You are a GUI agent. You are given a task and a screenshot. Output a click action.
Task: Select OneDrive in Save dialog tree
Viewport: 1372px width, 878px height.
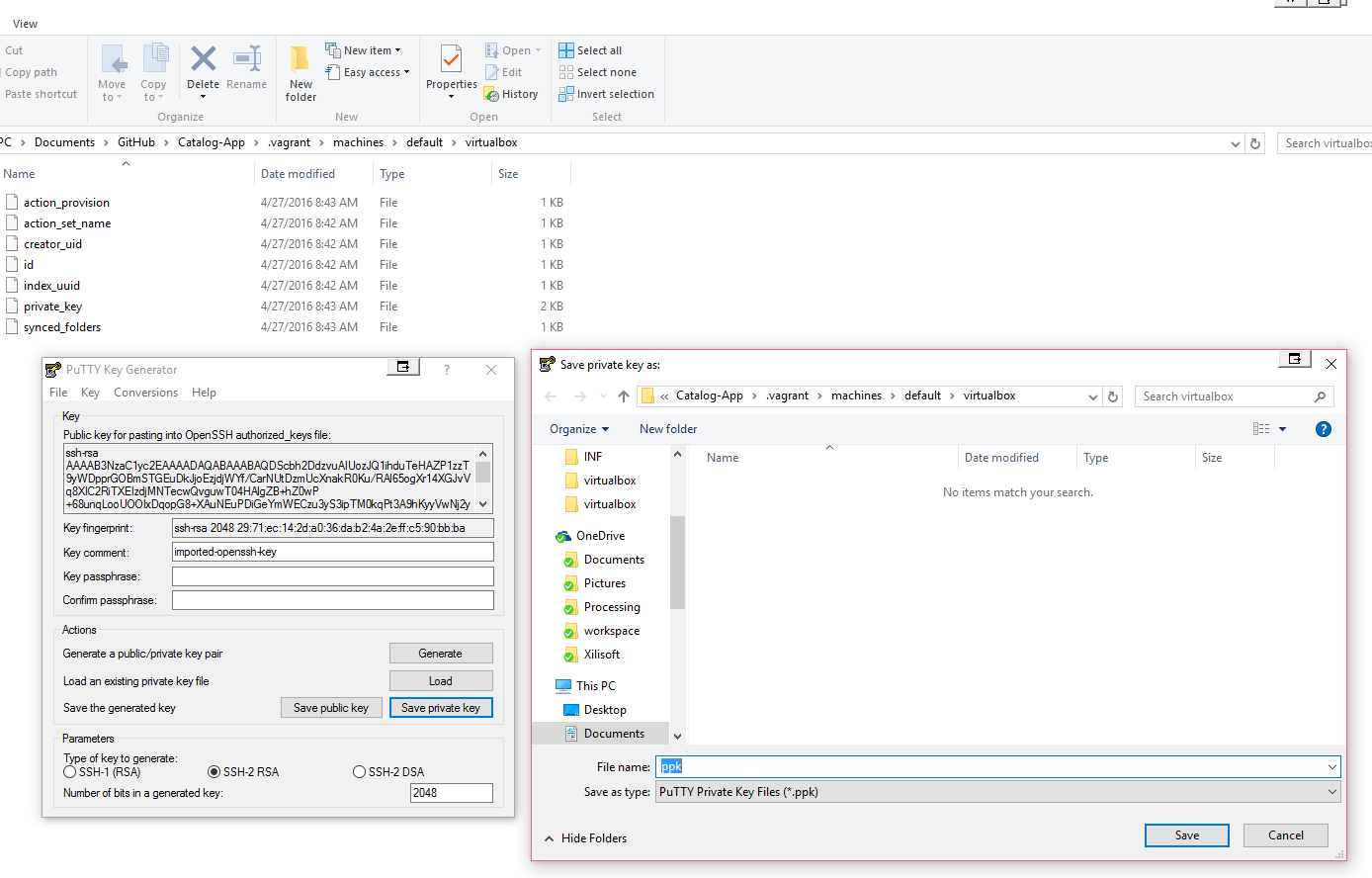590,536
